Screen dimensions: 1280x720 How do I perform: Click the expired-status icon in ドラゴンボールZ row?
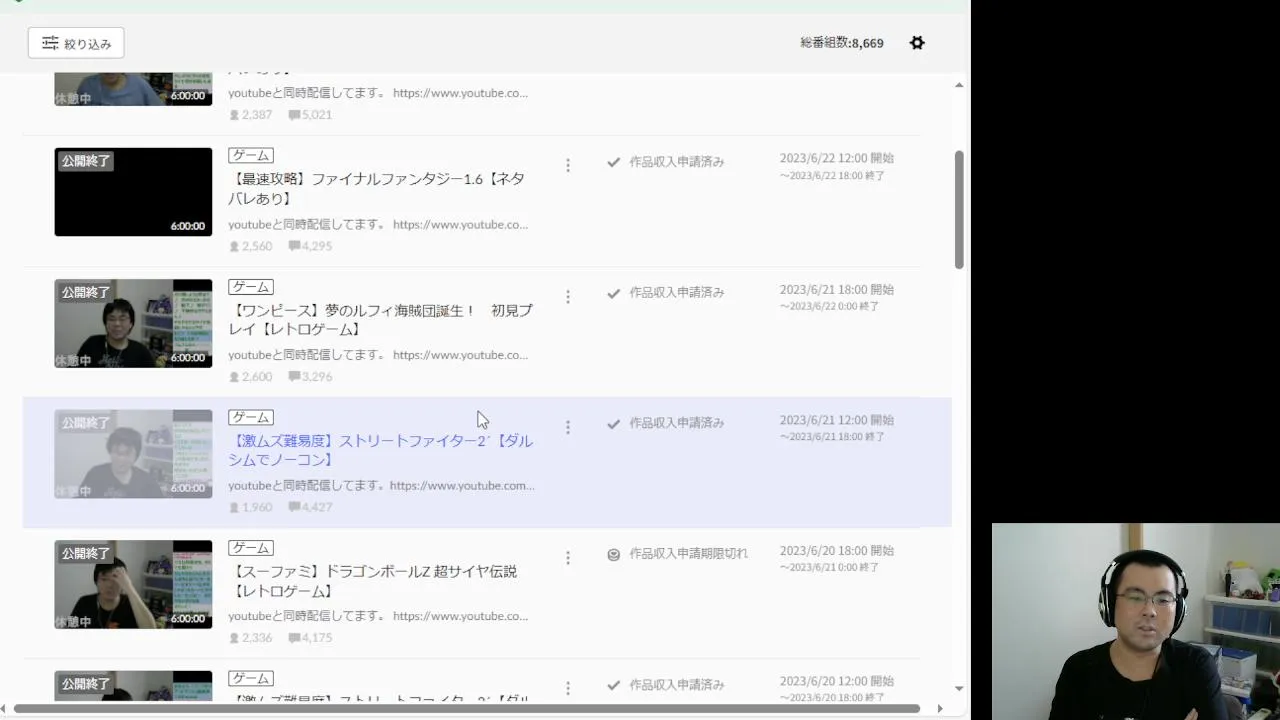coord(614,554)
